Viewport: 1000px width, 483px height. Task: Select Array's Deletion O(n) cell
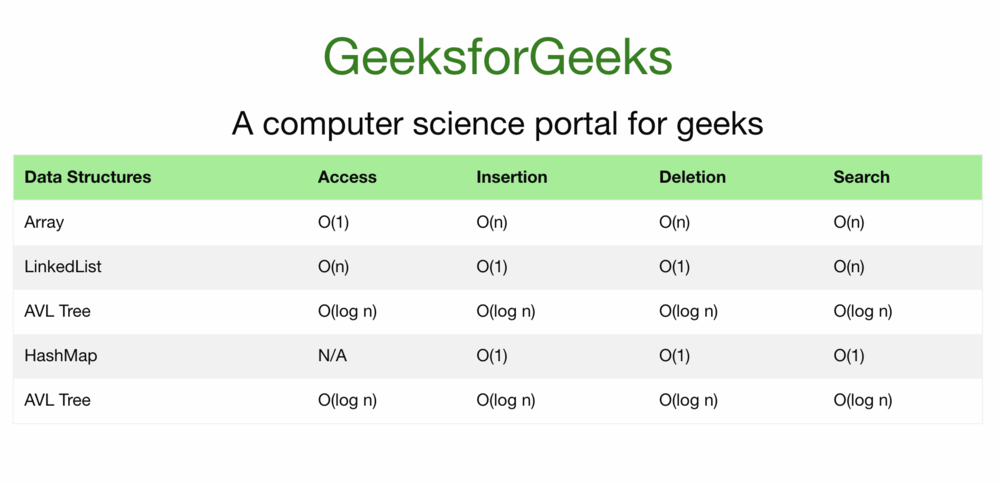coord(675,222)
